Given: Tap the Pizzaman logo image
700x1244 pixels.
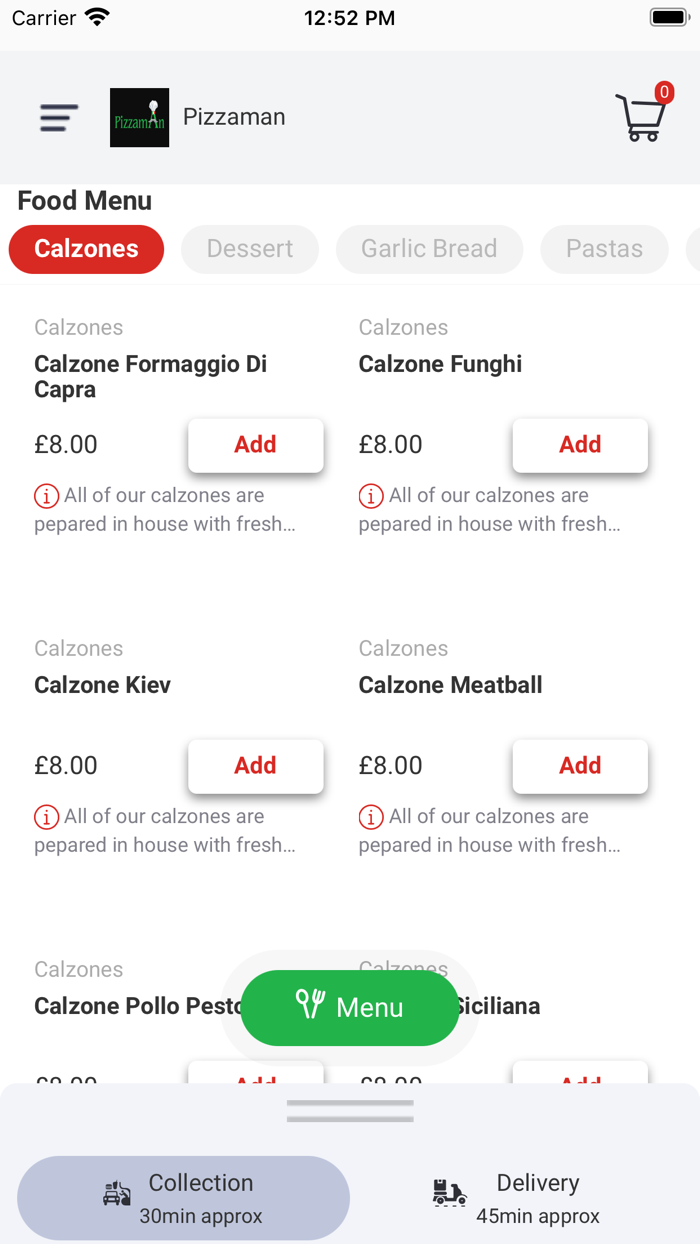Looking at the screenshot, I should [x=139, y=118].
